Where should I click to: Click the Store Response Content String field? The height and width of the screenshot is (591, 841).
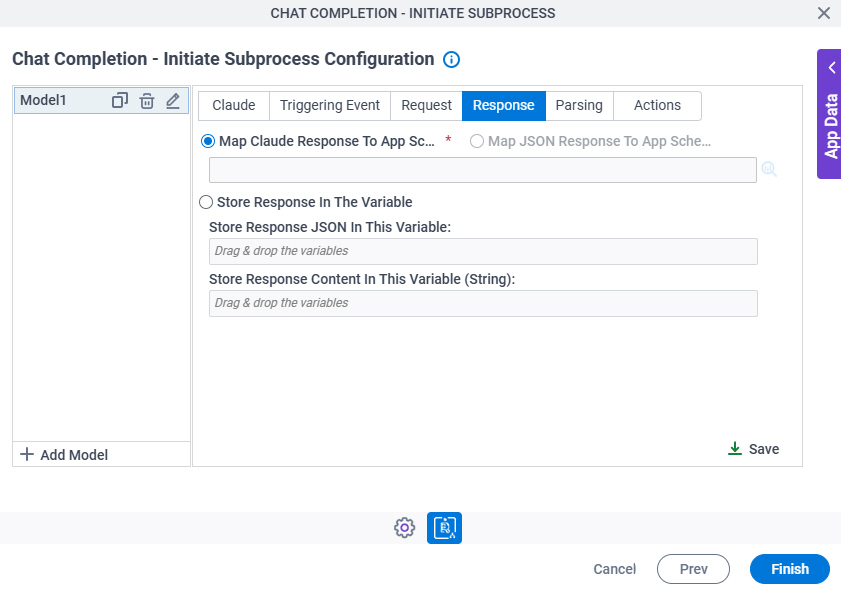(483, 304)
